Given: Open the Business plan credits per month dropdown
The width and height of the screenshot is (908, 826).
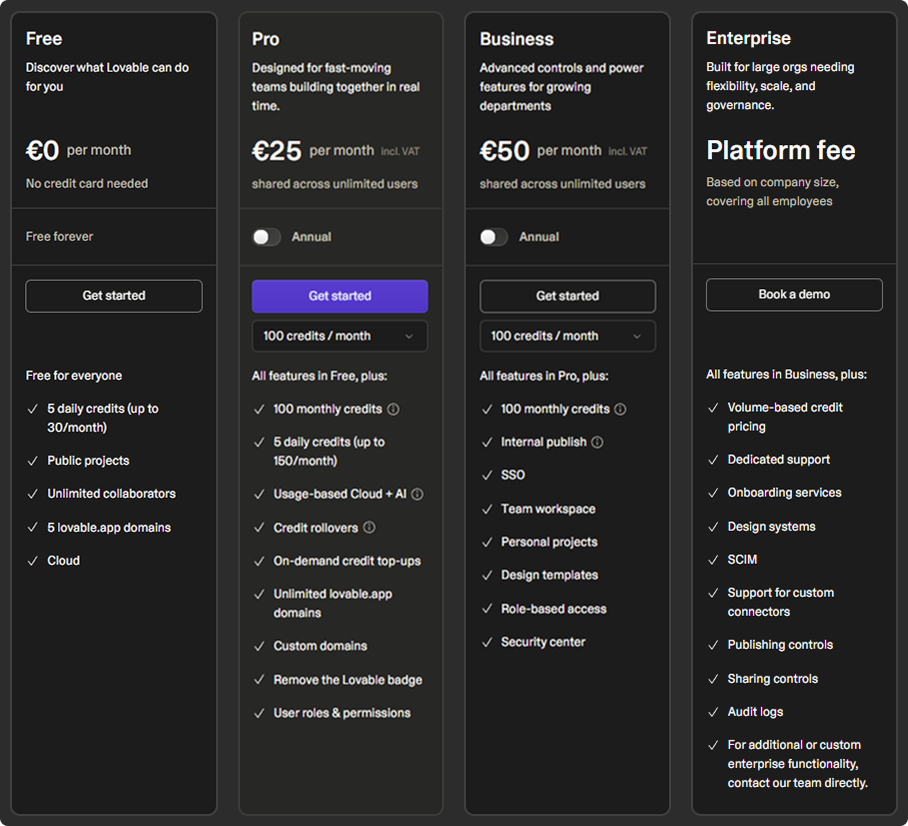Looking at the screenshot, I should pyautogui.click(x=568, y=336).
